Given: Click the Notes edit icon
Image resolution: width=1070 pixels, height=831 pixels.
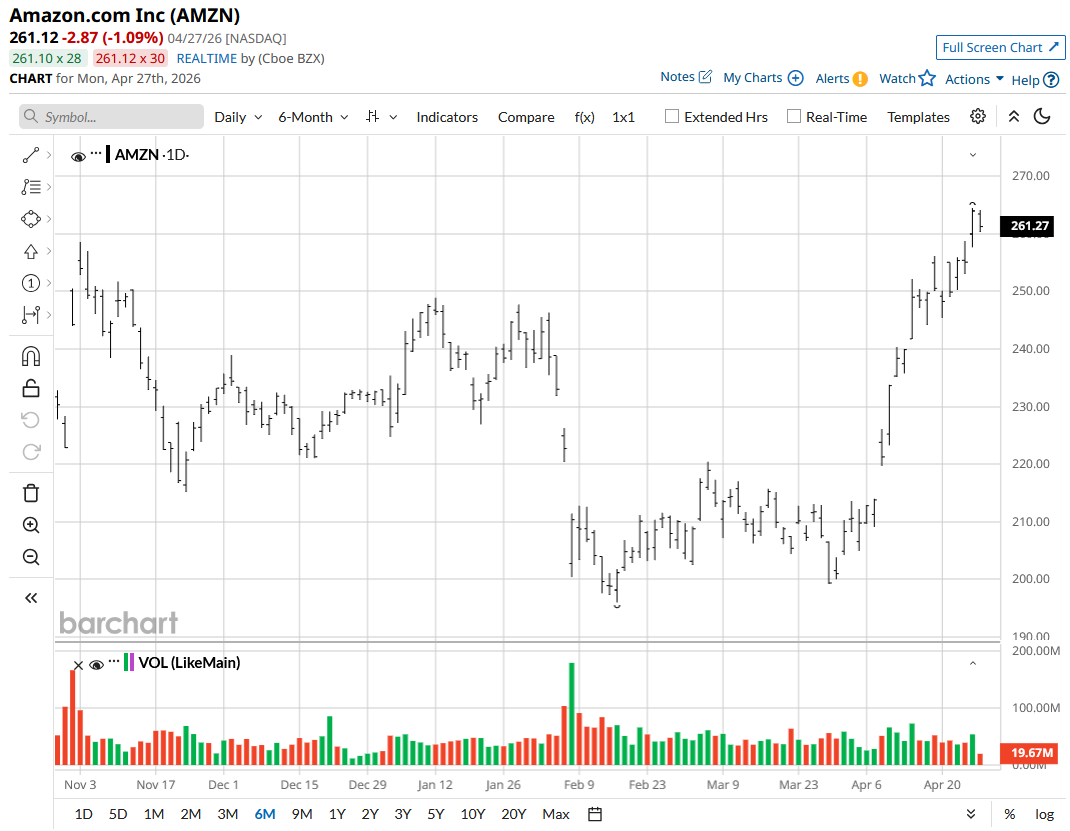Looking at the screenshot, I should coord(706,76).
